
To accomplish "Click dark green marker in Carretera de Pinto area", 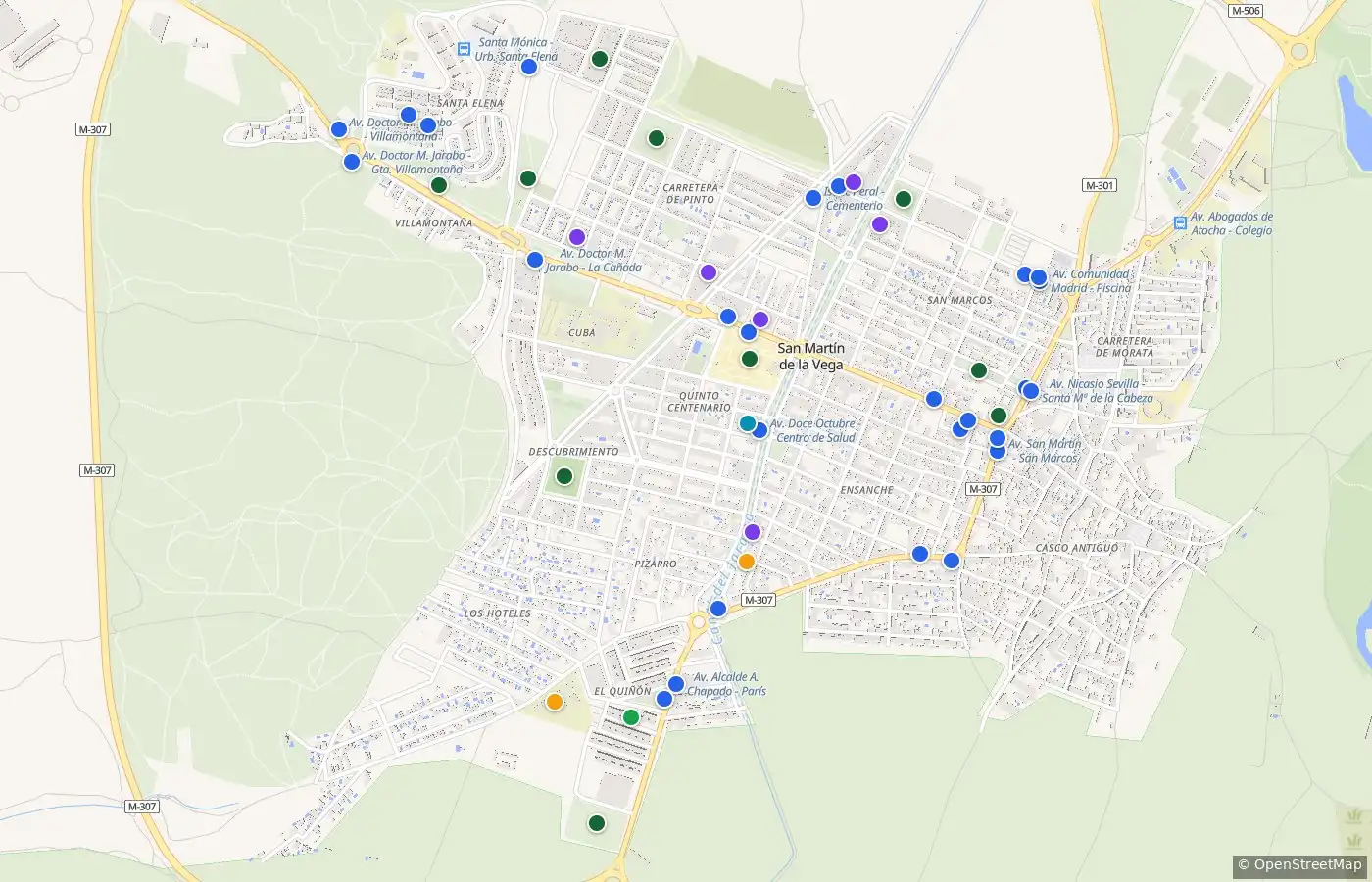I will pos(657,138).
